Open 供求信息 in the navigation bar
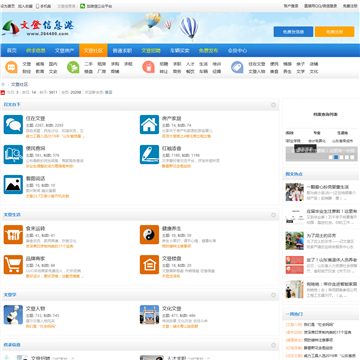Viewport: 360px width, 360px height. [36, 51]
